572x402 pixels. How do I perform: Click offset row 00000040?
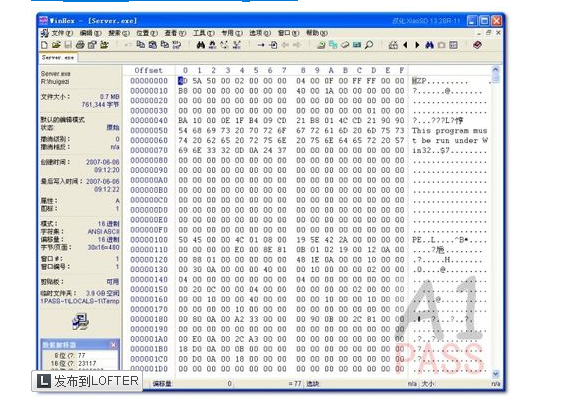[149, 120]
